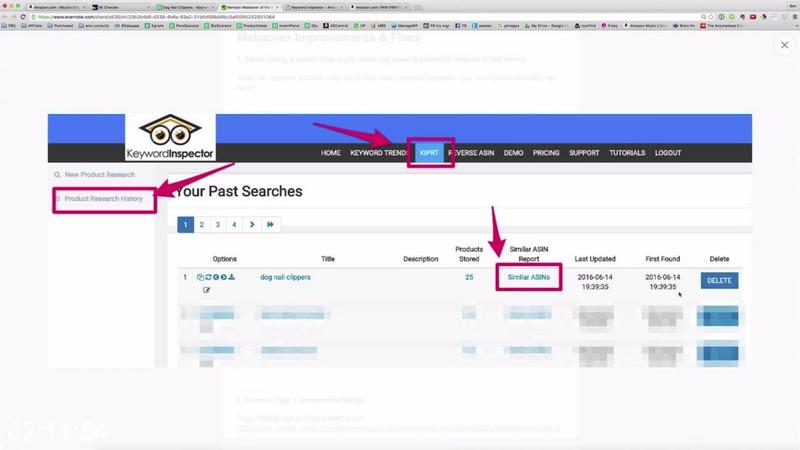The width and height of the screenshot is (800, 450).
Task: Go to page 4 in pagination
Action: [x=234, y=224]
